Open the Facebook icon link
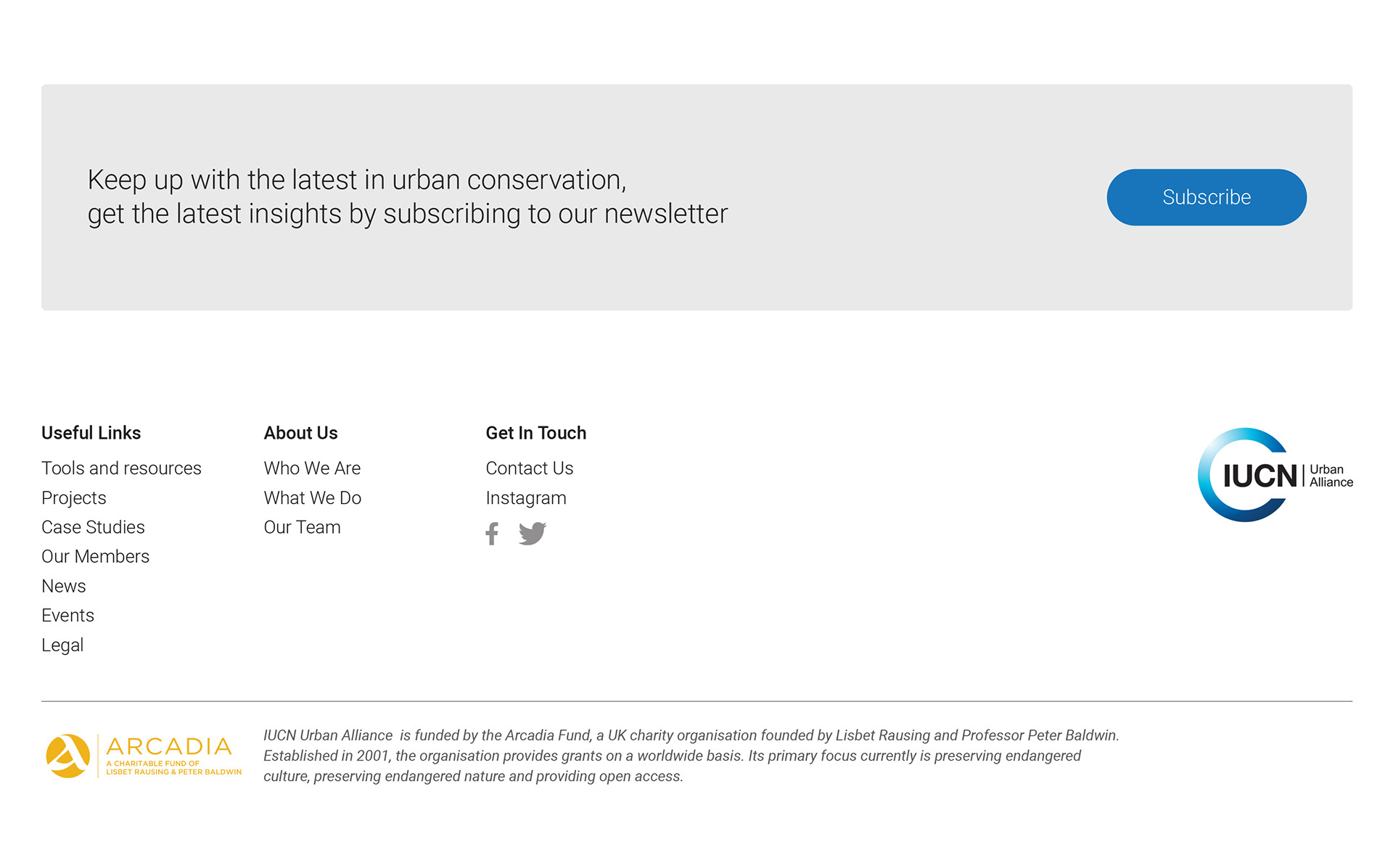 (x=492, y=534)
